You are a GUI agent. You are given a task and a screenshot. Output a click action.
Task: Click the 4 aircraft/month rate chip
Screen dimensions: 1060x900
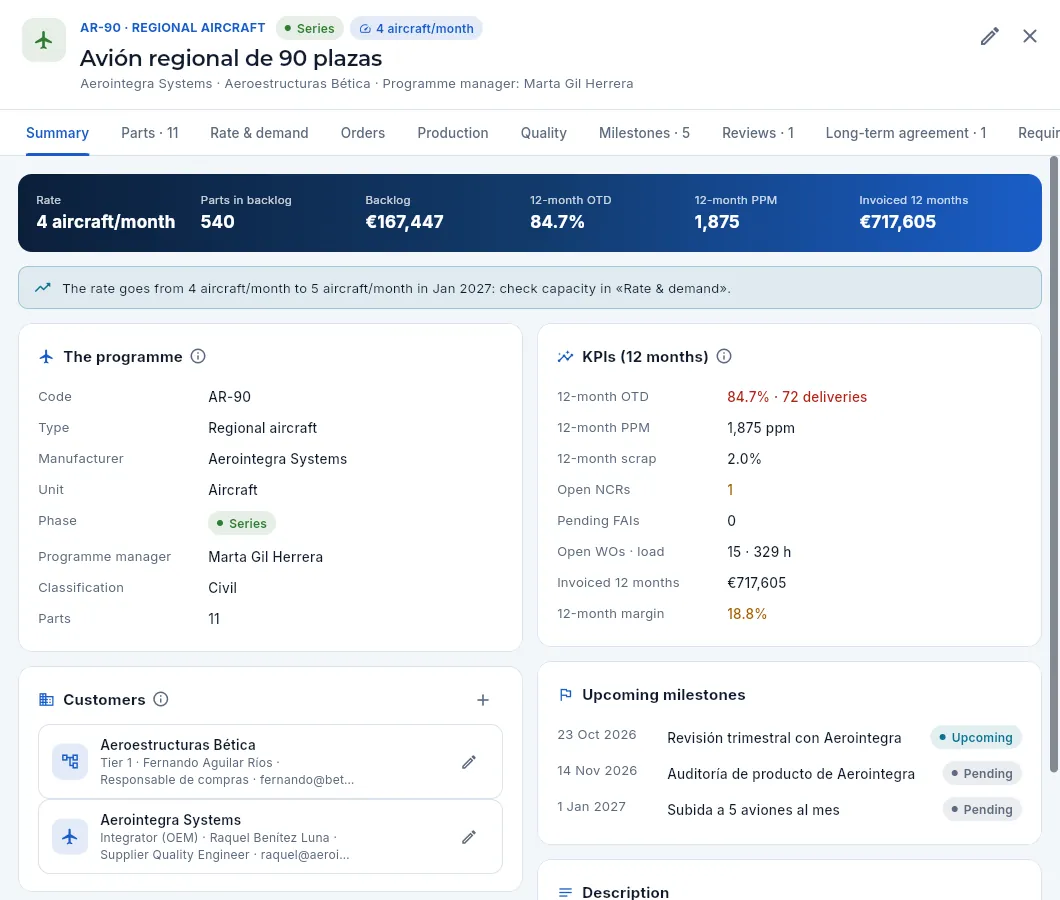[416, 28]
